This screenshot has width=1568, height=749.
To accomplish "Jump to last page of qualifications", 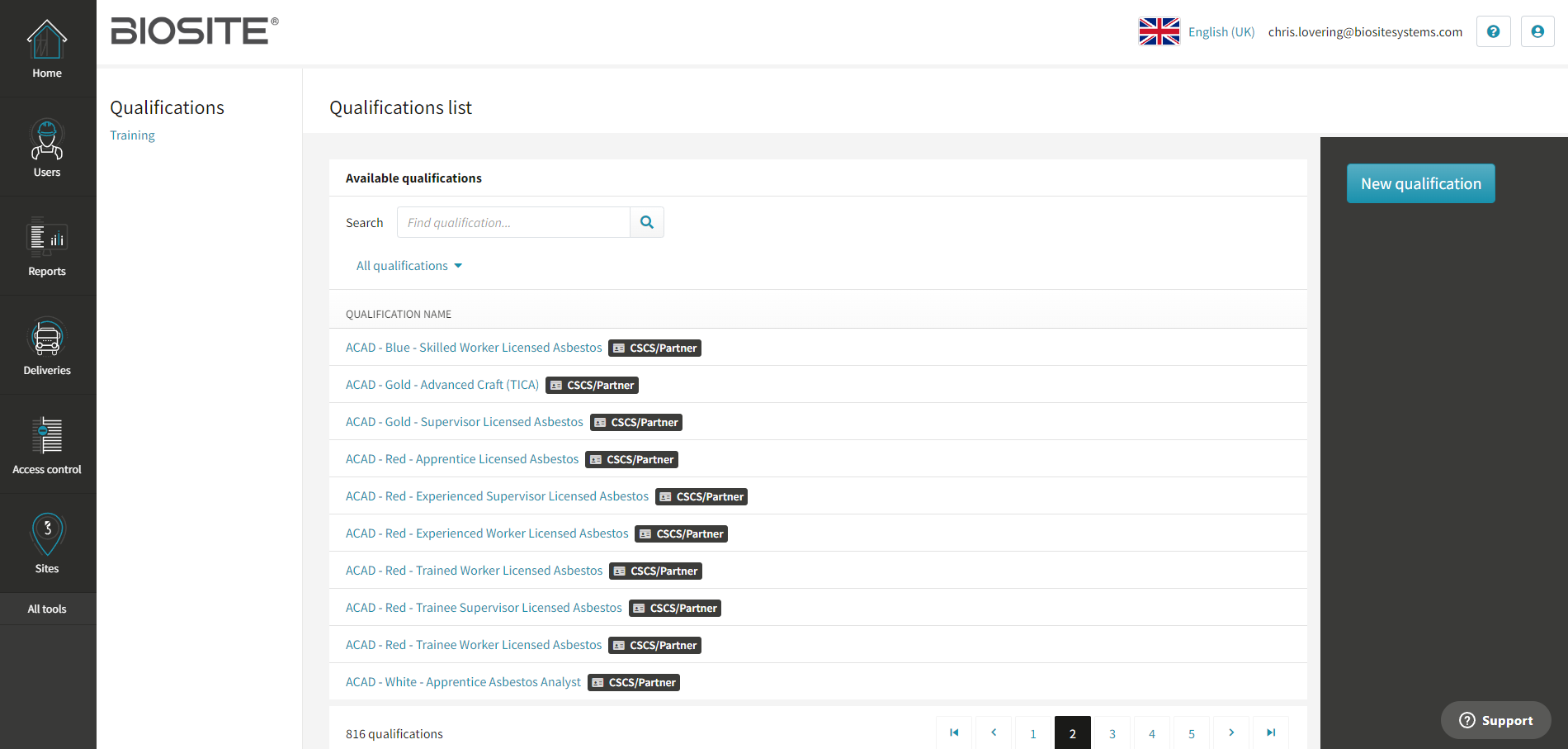I will (x=1271, y=732).
